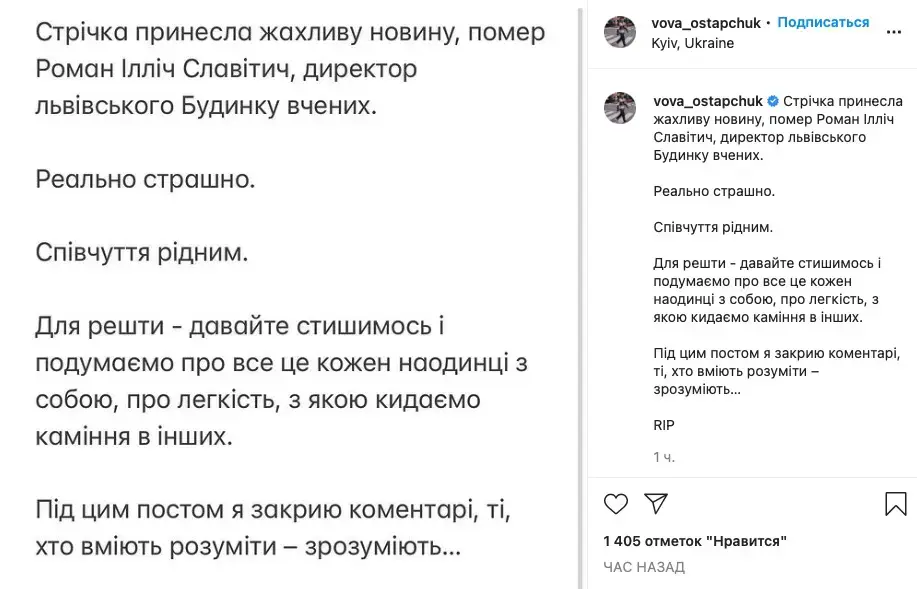Click the blue verified badge next to username
The height and width of the screenshot is (589, 917).
point(772,101)
